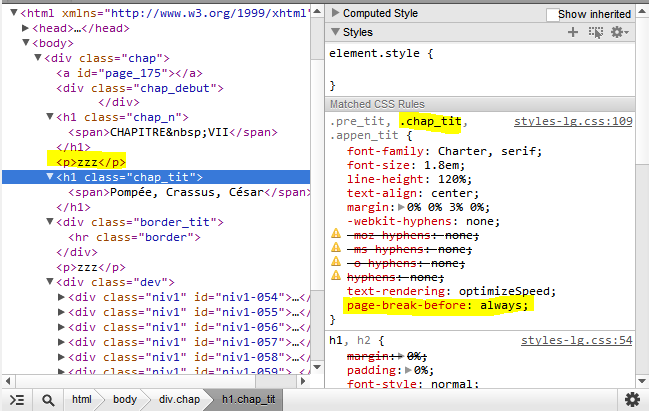Click the text-rendering: optimizeSpeed property
Viewport: 649px width, 411px height.
451,291
